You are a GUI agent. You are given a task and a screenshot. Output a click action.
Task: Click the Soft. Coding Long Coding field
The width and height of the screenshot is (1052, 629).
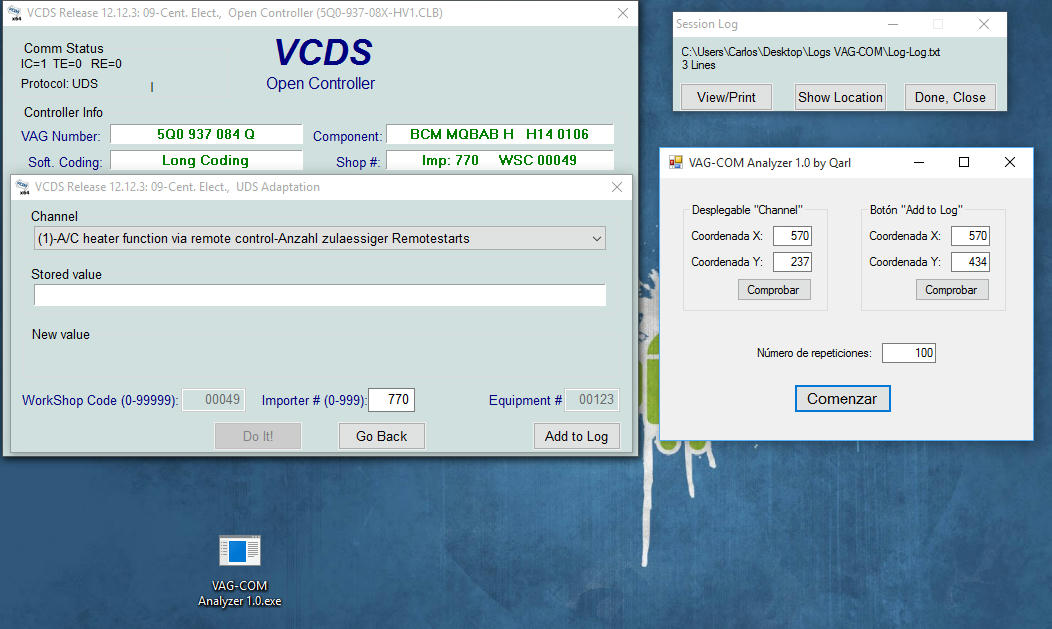pyautogui.click(x=206, y=160)
